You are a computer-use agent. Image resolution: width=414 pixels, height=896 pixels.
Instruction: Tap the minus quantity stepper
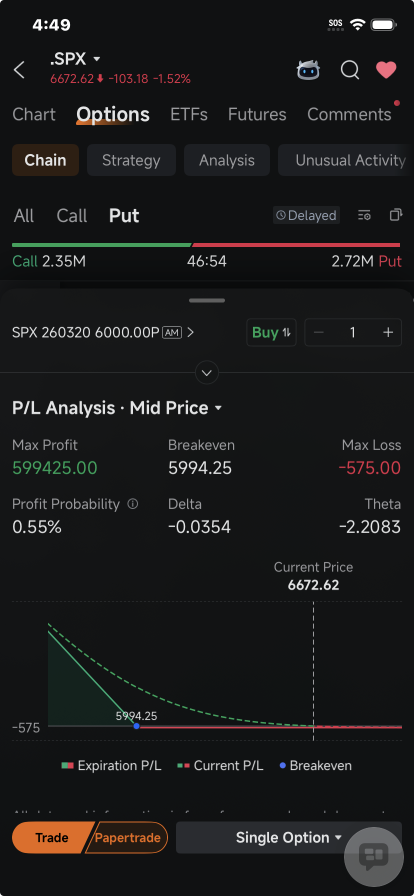[x=319, y=333]
